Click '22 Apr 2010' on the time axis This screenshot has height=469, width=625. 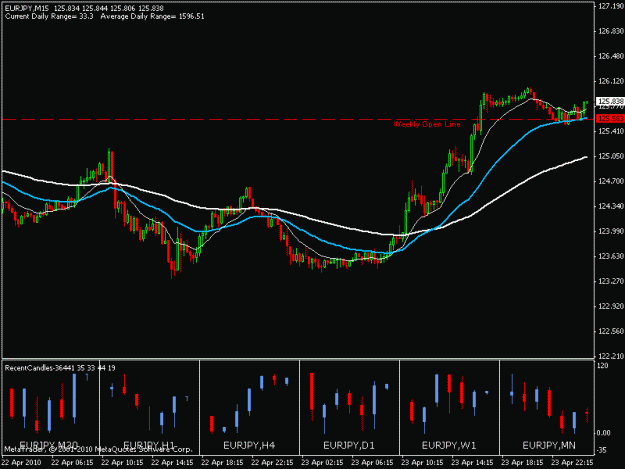tap(22, 463)
